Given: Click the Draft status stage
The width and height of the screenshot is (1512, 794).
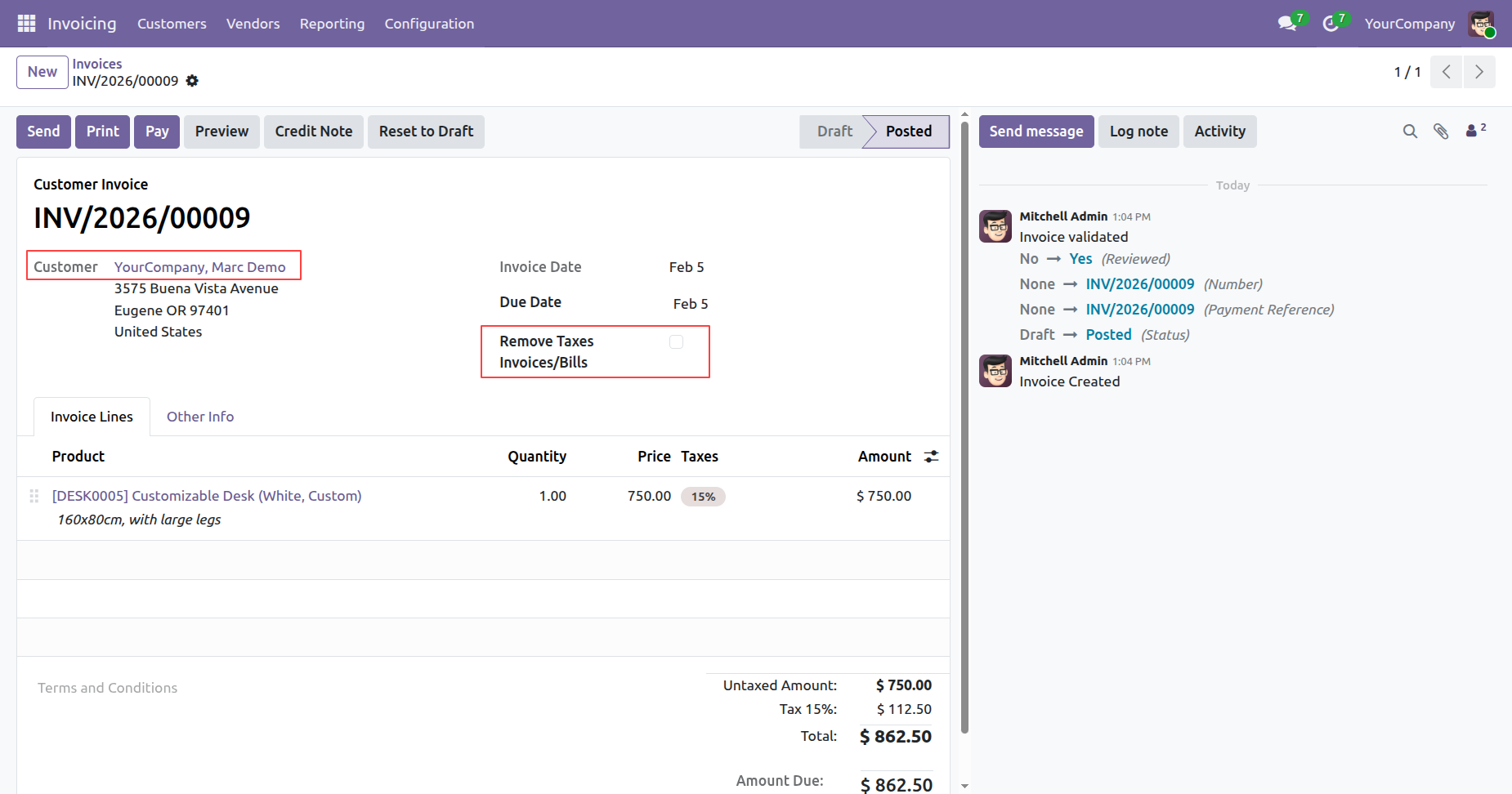Looking at the screenshot, I should (x=834, y=132).
